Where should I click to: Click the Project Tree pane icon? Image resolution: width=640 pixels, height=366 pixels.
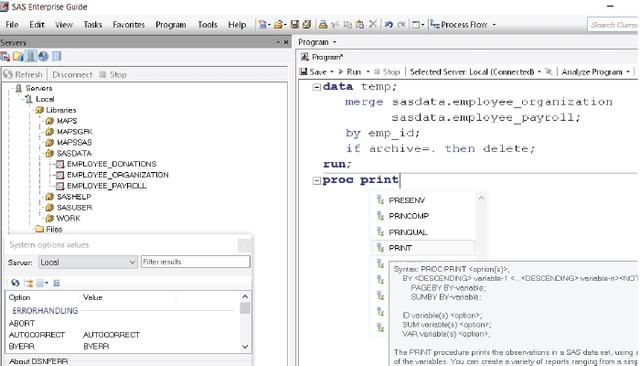(5, 57)
